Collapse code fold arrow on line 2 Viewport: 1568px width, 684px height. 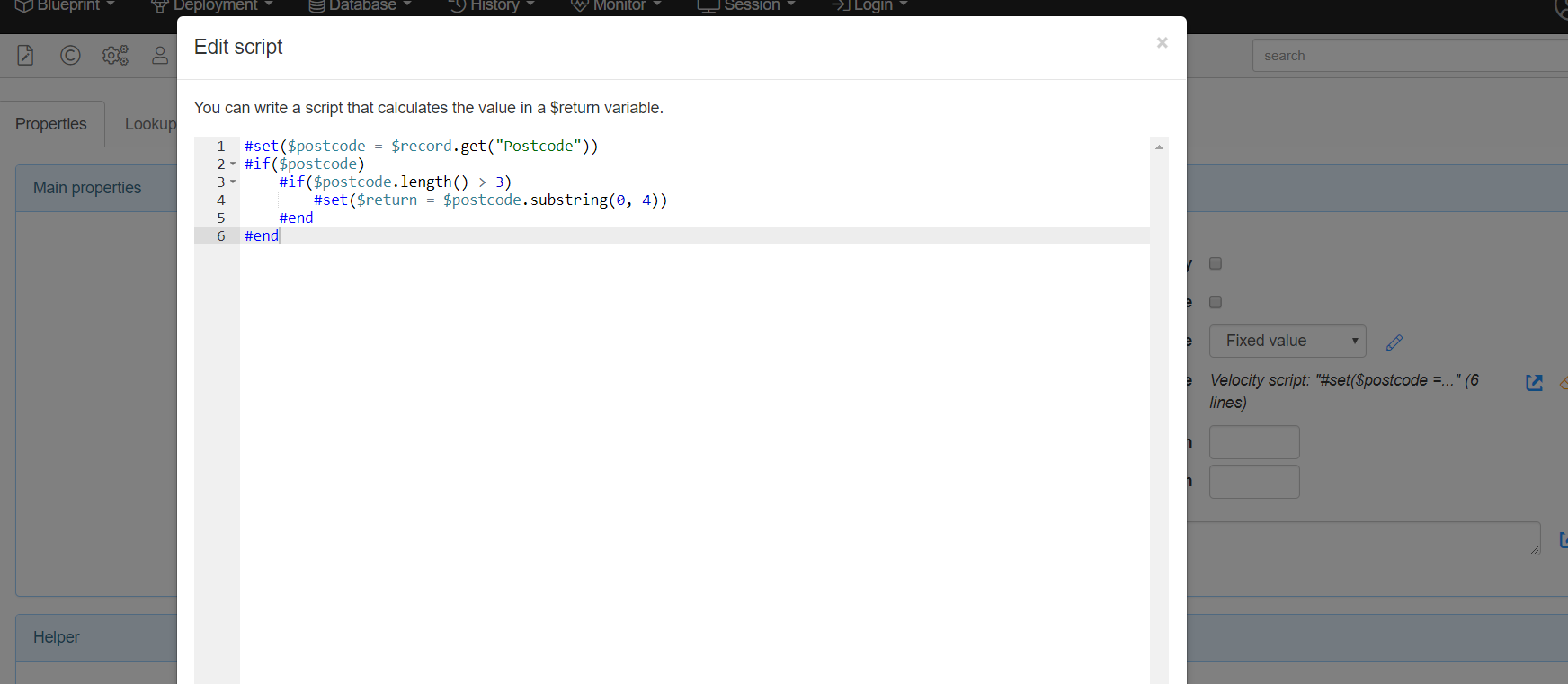coord(233,164)
